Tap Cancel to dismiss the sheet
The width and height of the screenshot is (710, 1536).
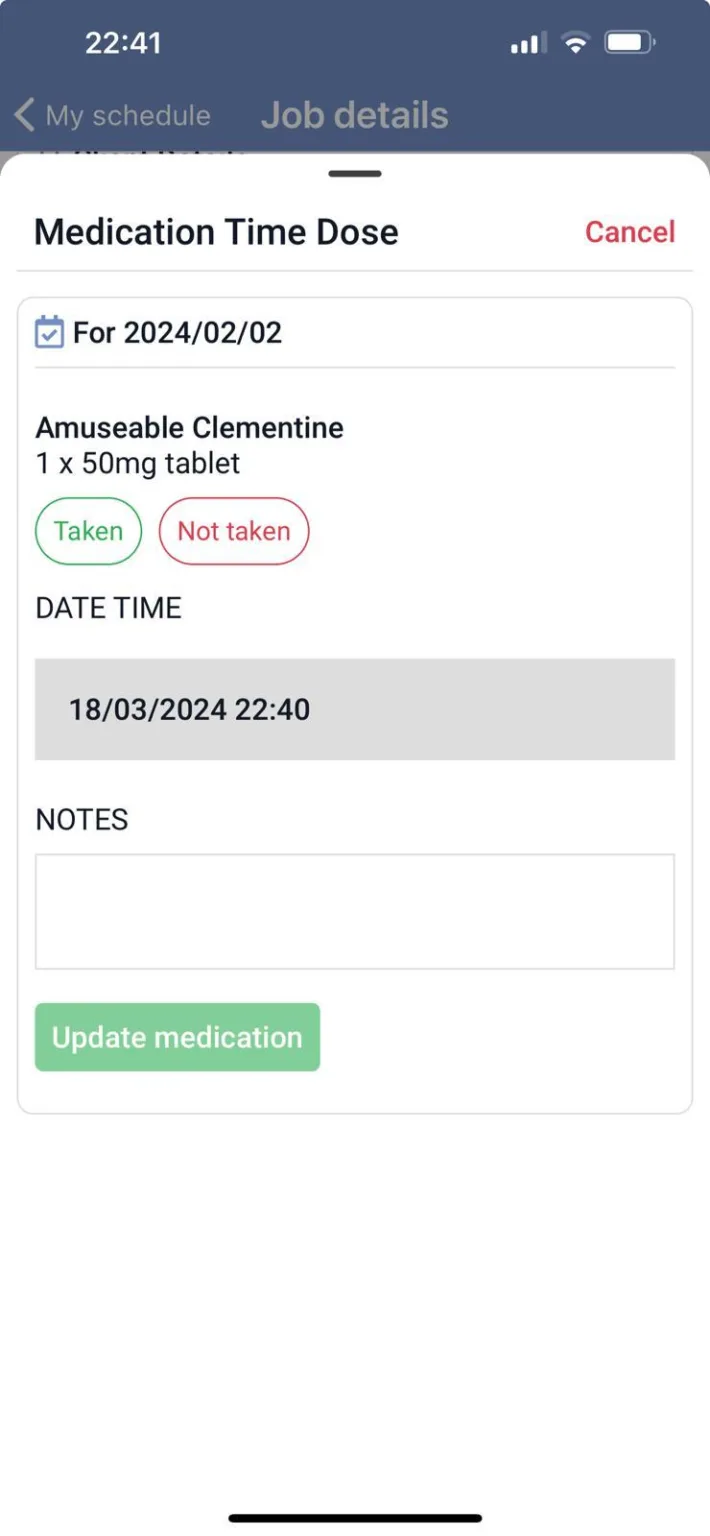click(630, 232)
